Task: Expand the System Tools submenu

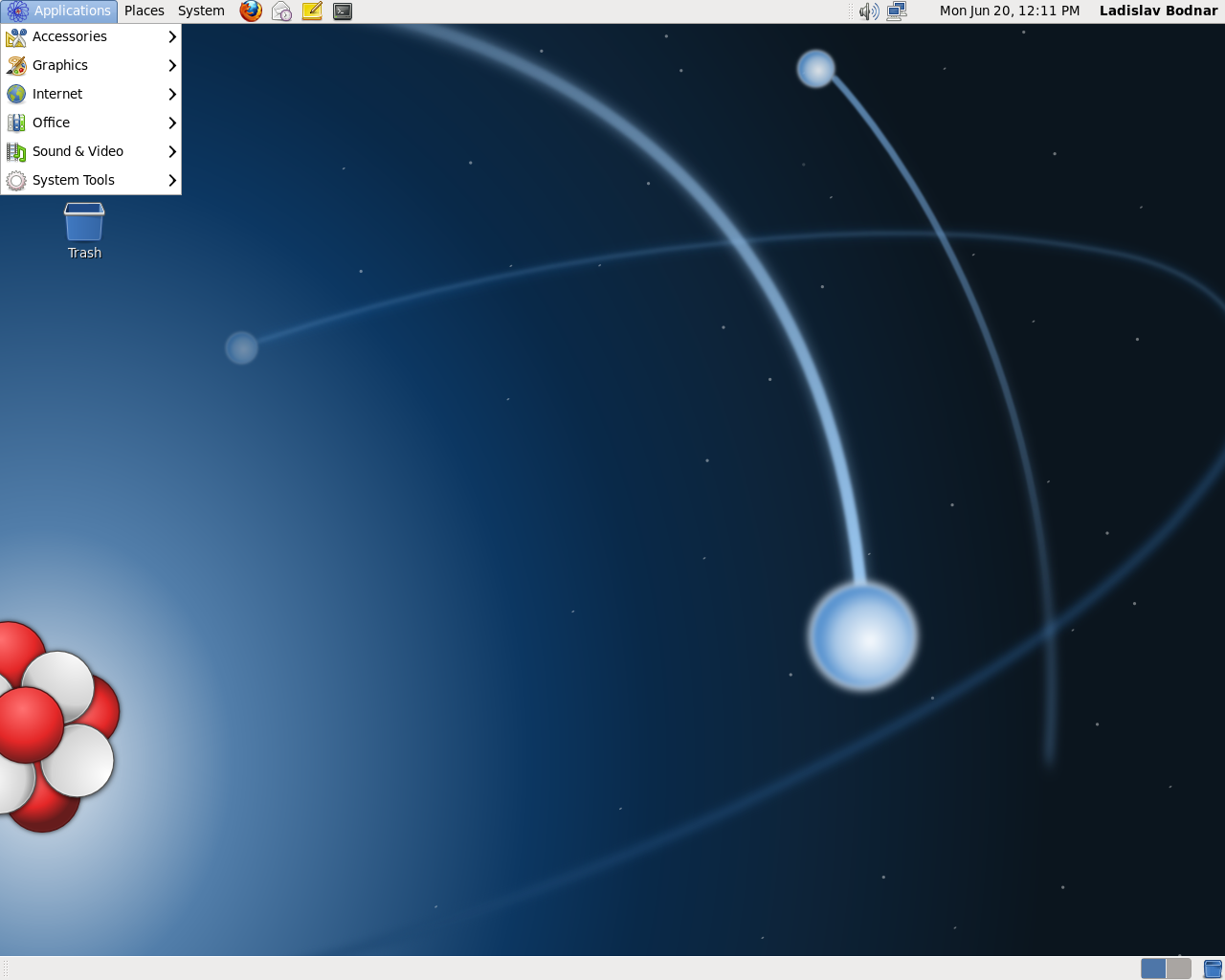Action: click(73, 180)
